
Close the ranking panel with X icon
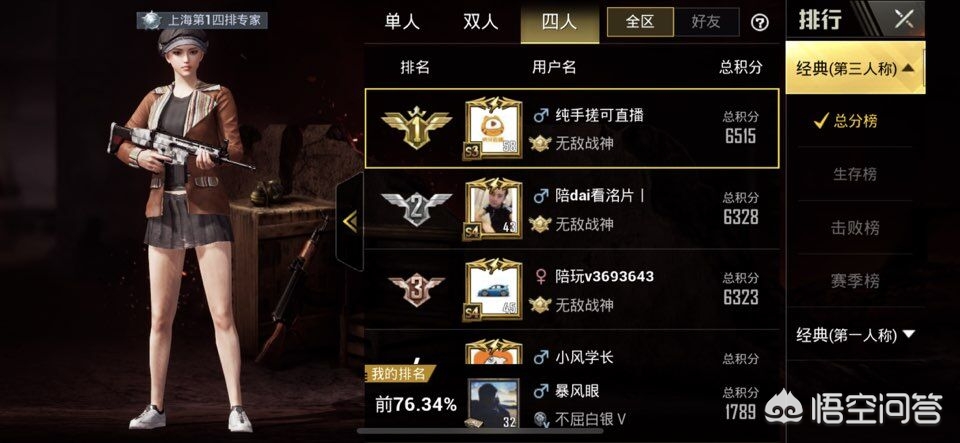point(904,19)
